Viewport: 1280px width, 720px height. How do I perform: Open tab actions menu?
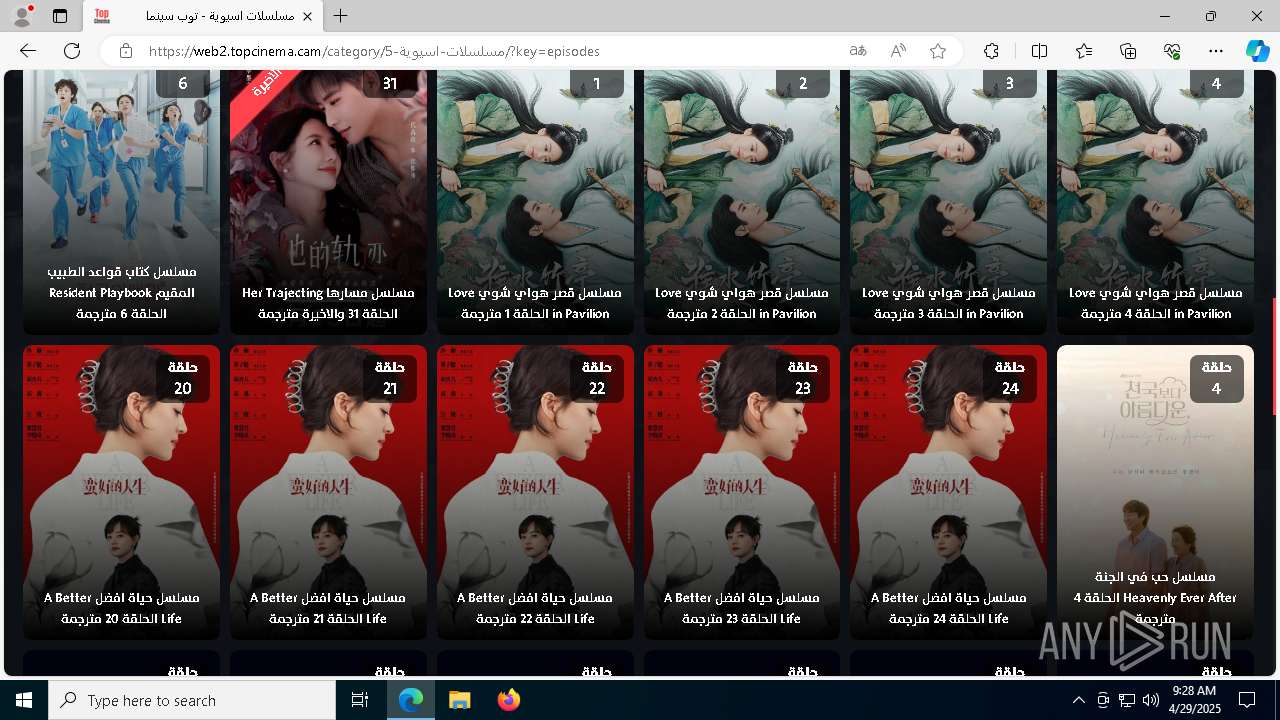coord(60,16)
